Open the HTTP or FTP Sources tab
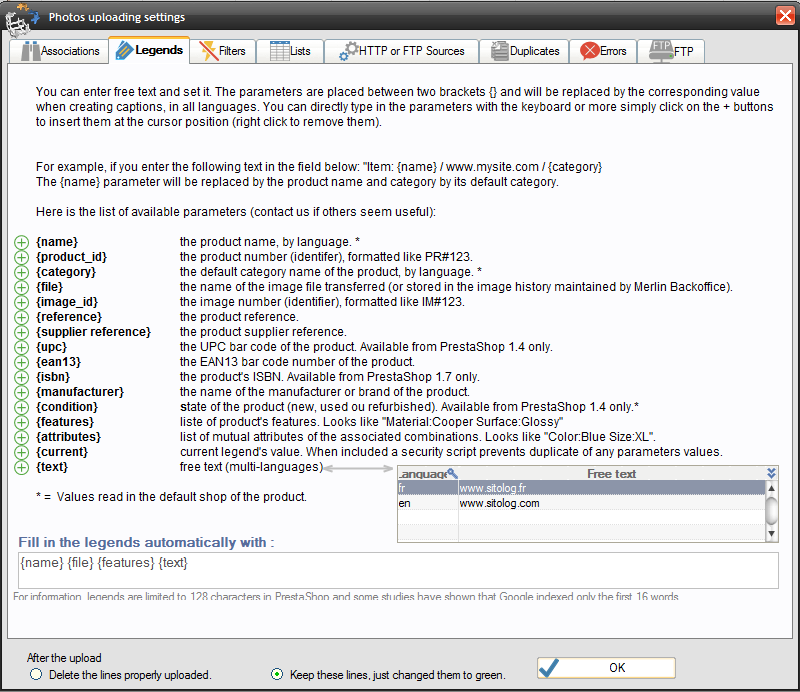This screenshot has width=800, height=692. [x=402, y=51]
